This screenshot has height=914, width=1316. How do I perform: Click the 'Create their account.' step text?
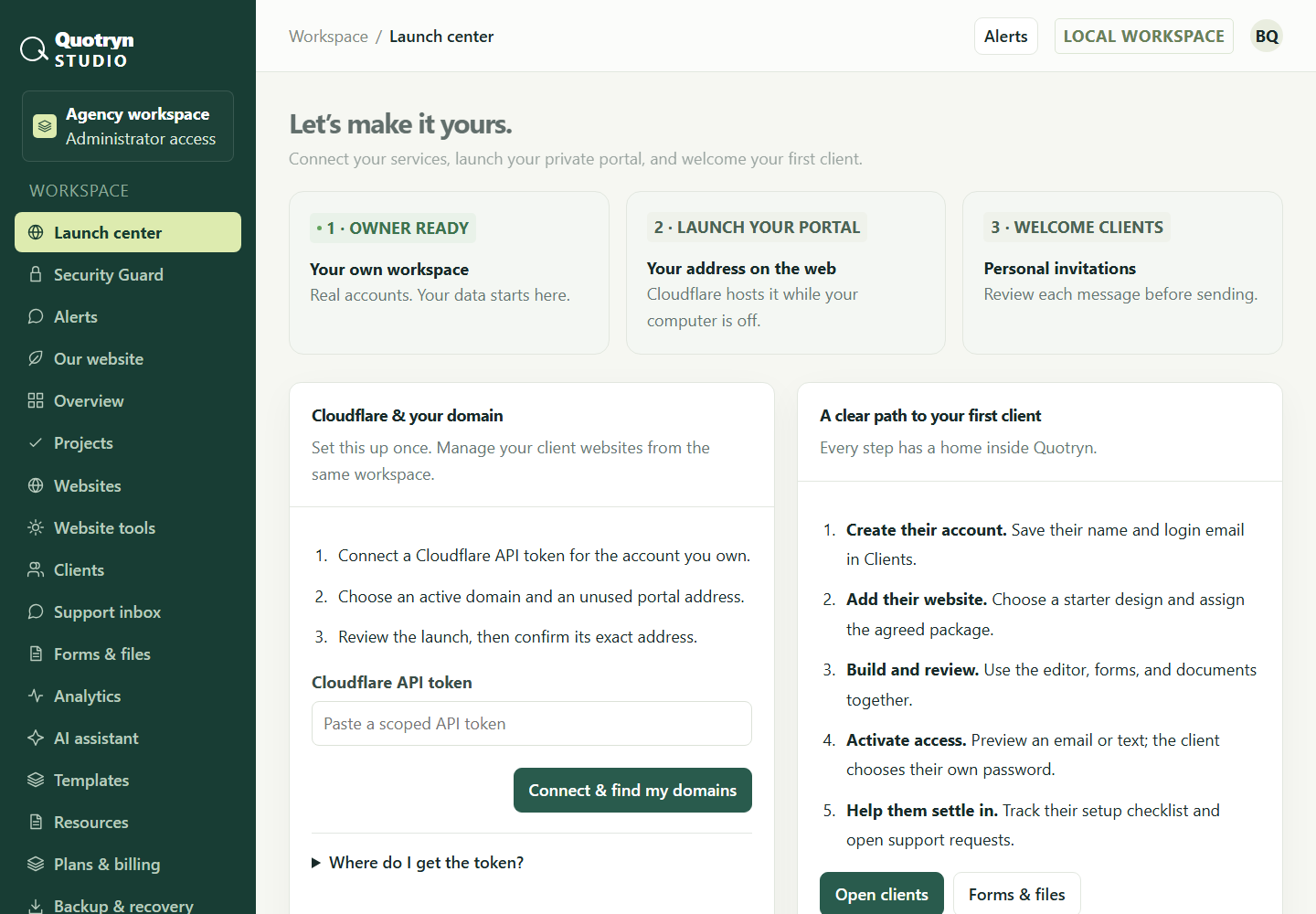pyautogui.click(x=927, y=530)
